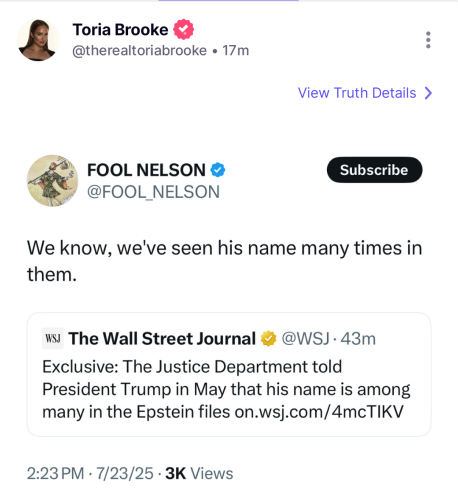The height and width of the screenshot is (500, 458).
Task: Click the @therealtoriabrooke handle
Action: (x=139, y=51)
